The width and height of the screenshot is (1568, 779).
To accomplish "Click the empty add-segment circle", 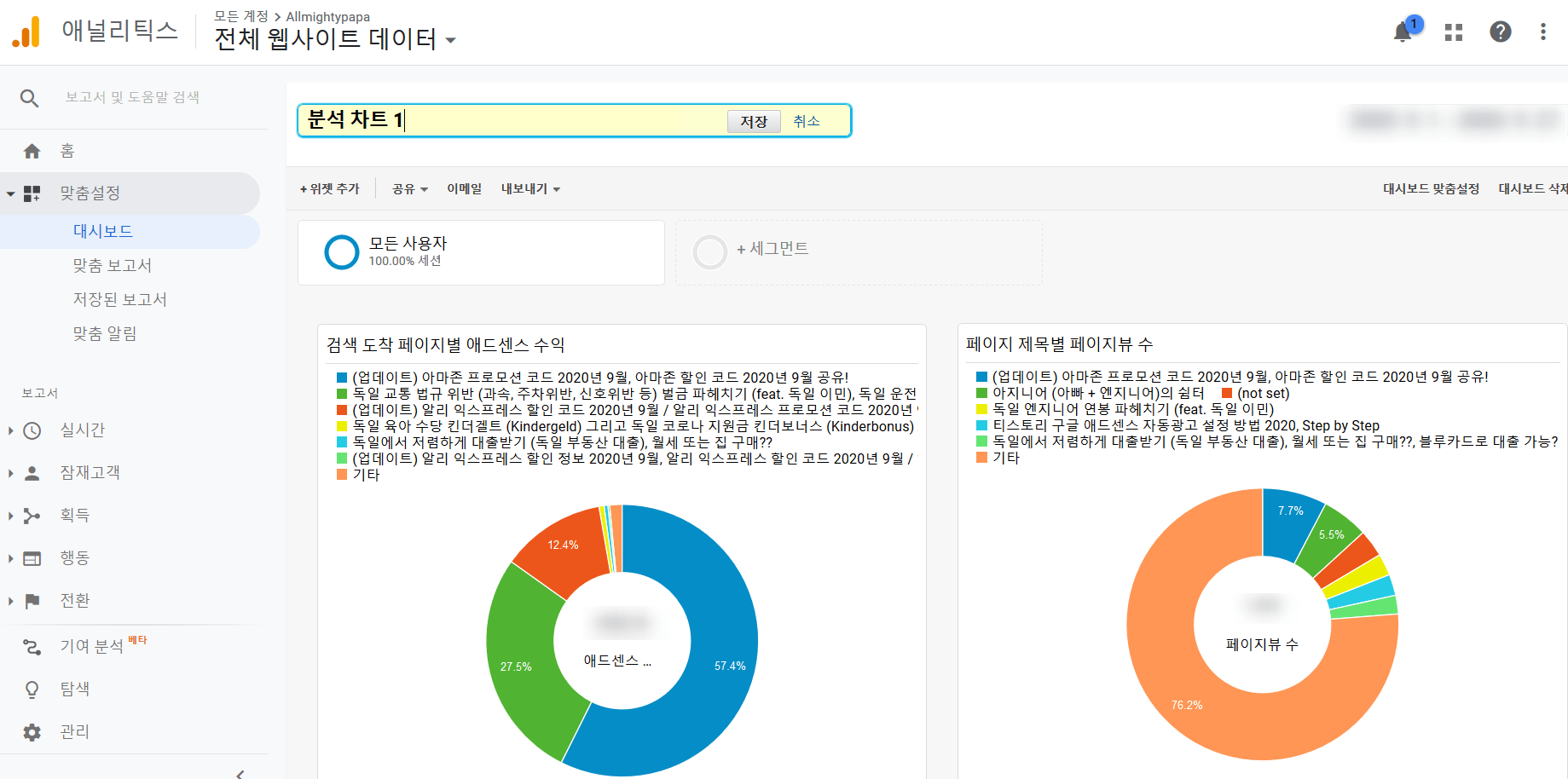I will coord(710,252).
